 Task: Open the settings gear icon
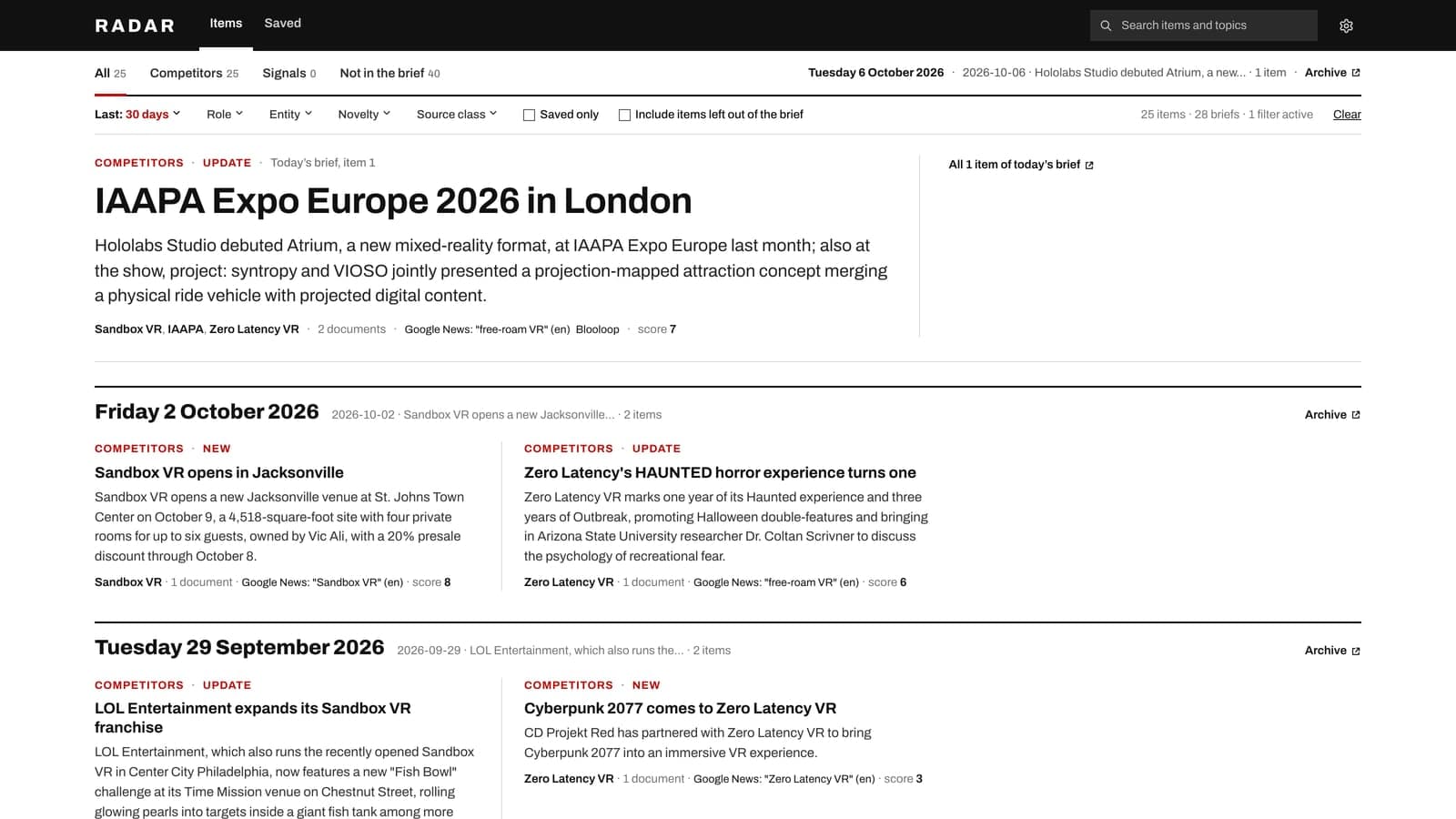(x=1346, y=25)
